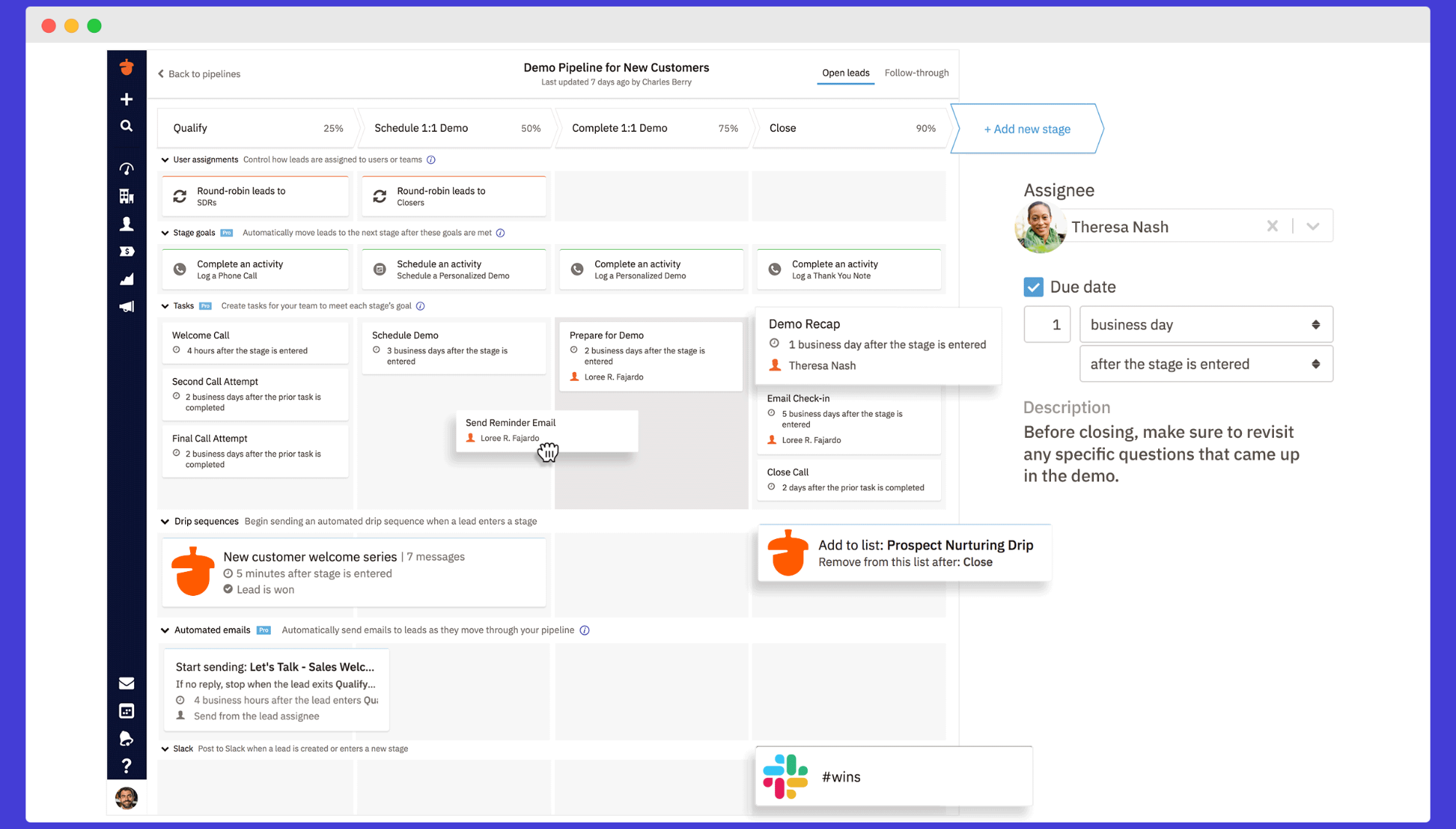The image size is (1456, 829).
Task: Select the Complete 1:1 Demo stage
Action: (655, 128)
